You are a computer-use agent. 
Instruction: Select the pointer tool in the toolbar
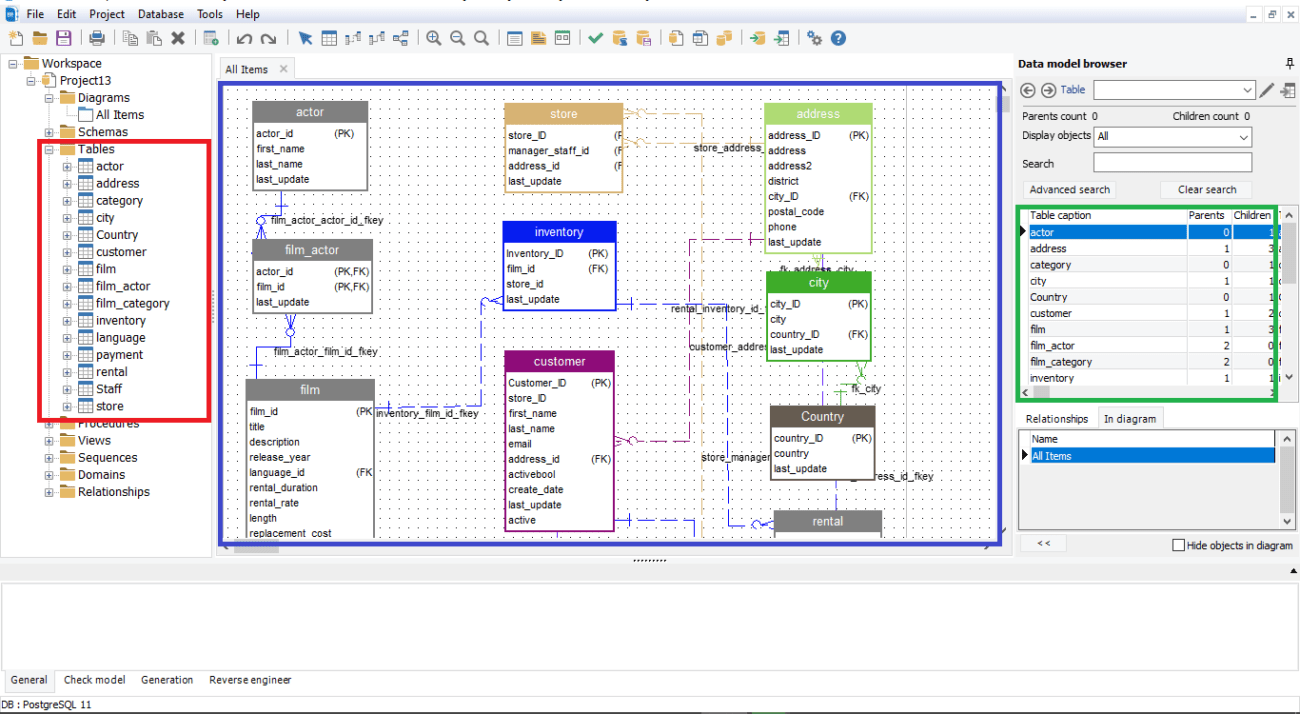click(x=305, y=38)
